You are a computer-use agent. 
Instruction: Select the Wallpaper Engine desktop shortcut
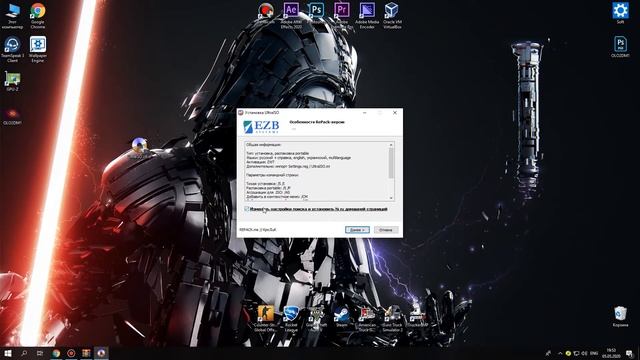pyautogui.click(x=38, y=50)
